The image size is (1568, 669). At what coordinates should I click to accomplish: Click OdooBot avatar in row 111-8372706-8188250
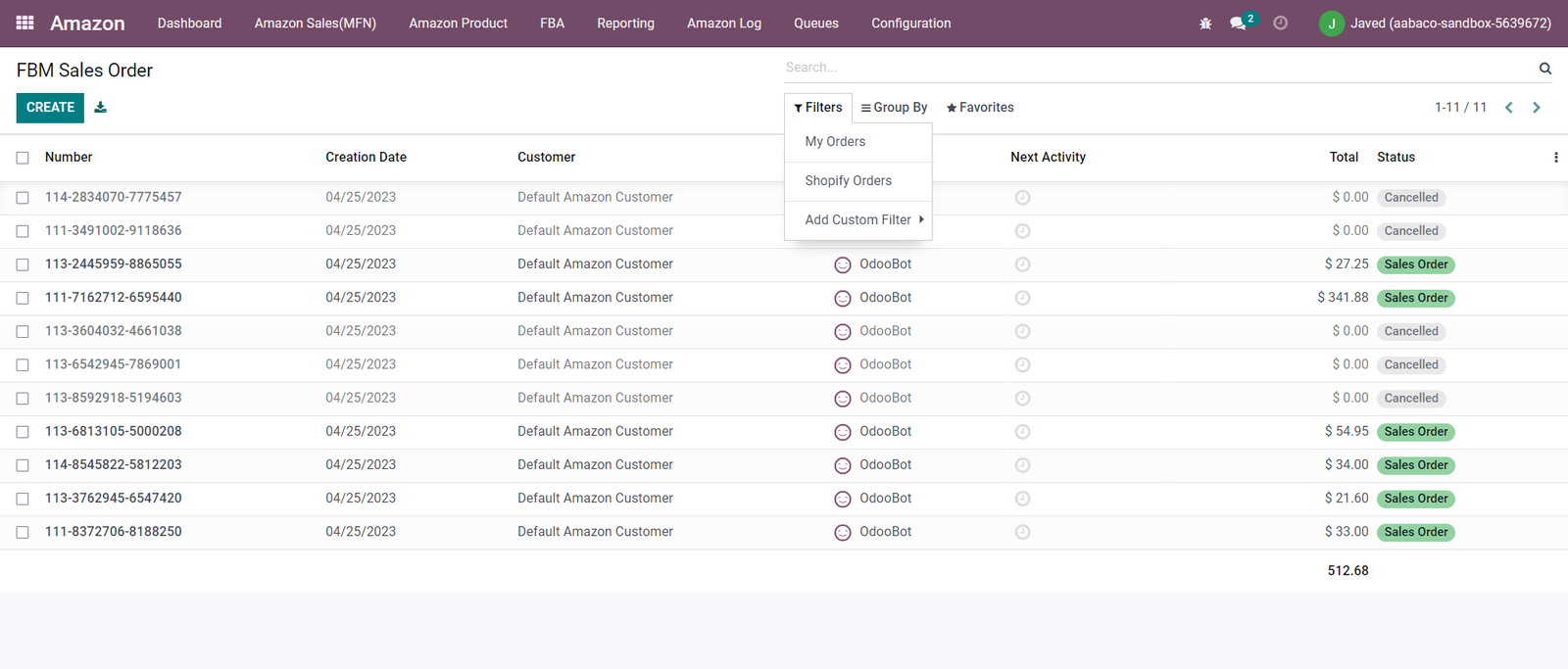[842, 533]
